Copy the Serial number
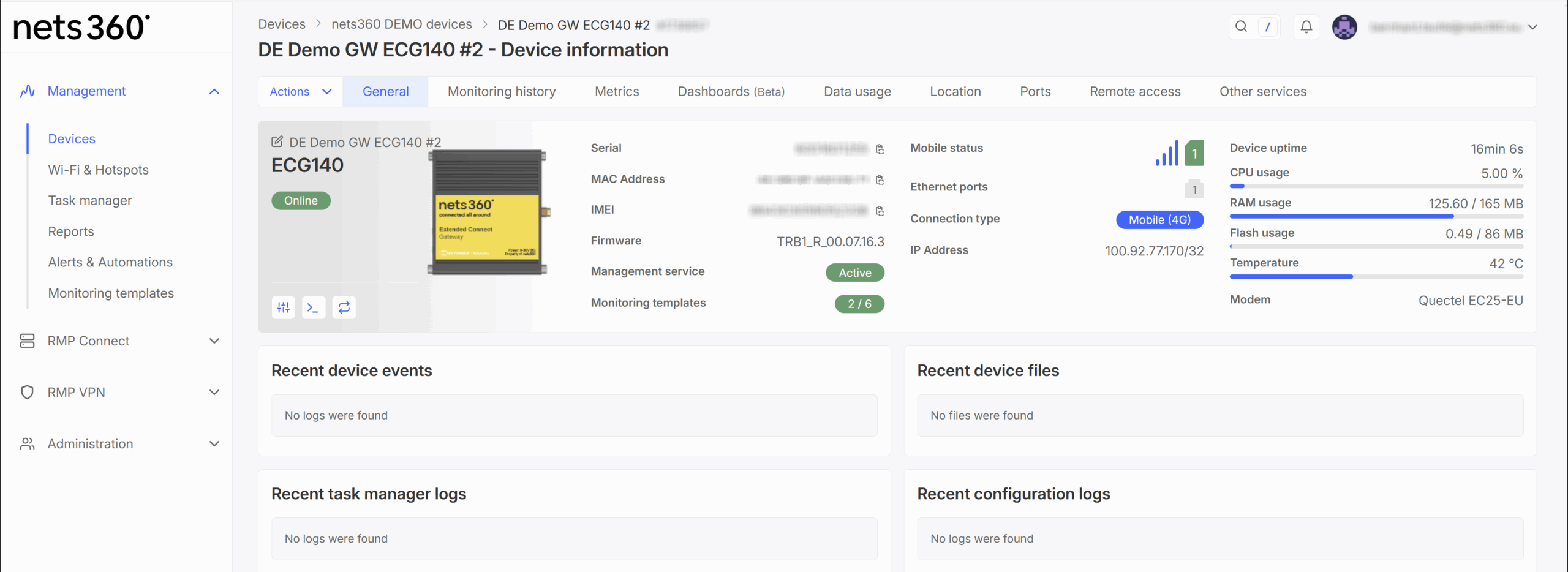1568x572 pixels. click(880, 149)
